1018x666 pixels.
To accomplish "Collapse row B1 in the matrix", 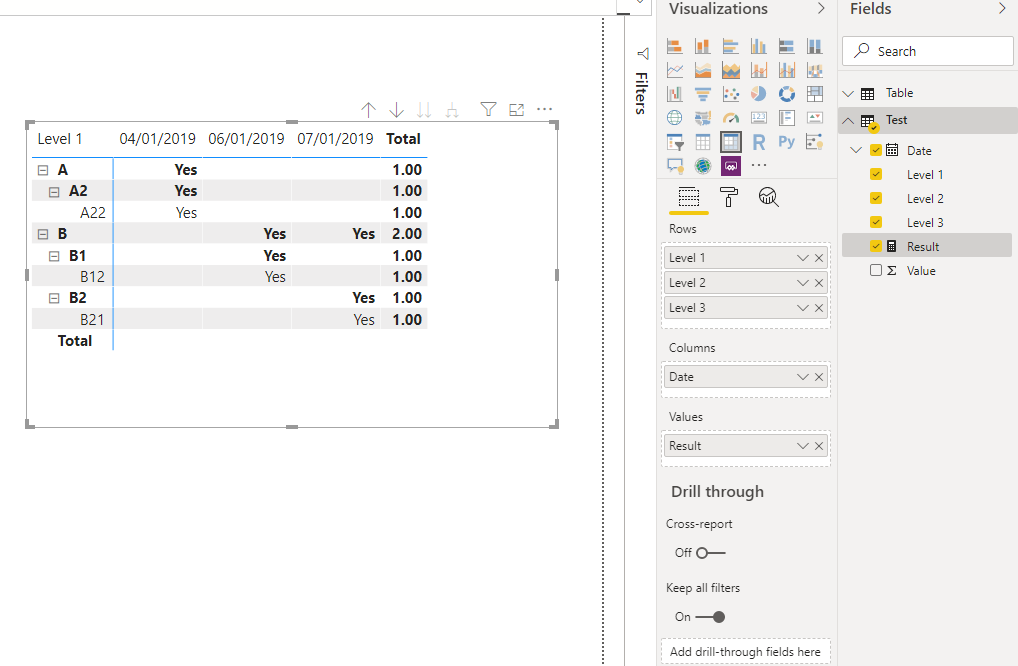I will [x=54, y=256].
